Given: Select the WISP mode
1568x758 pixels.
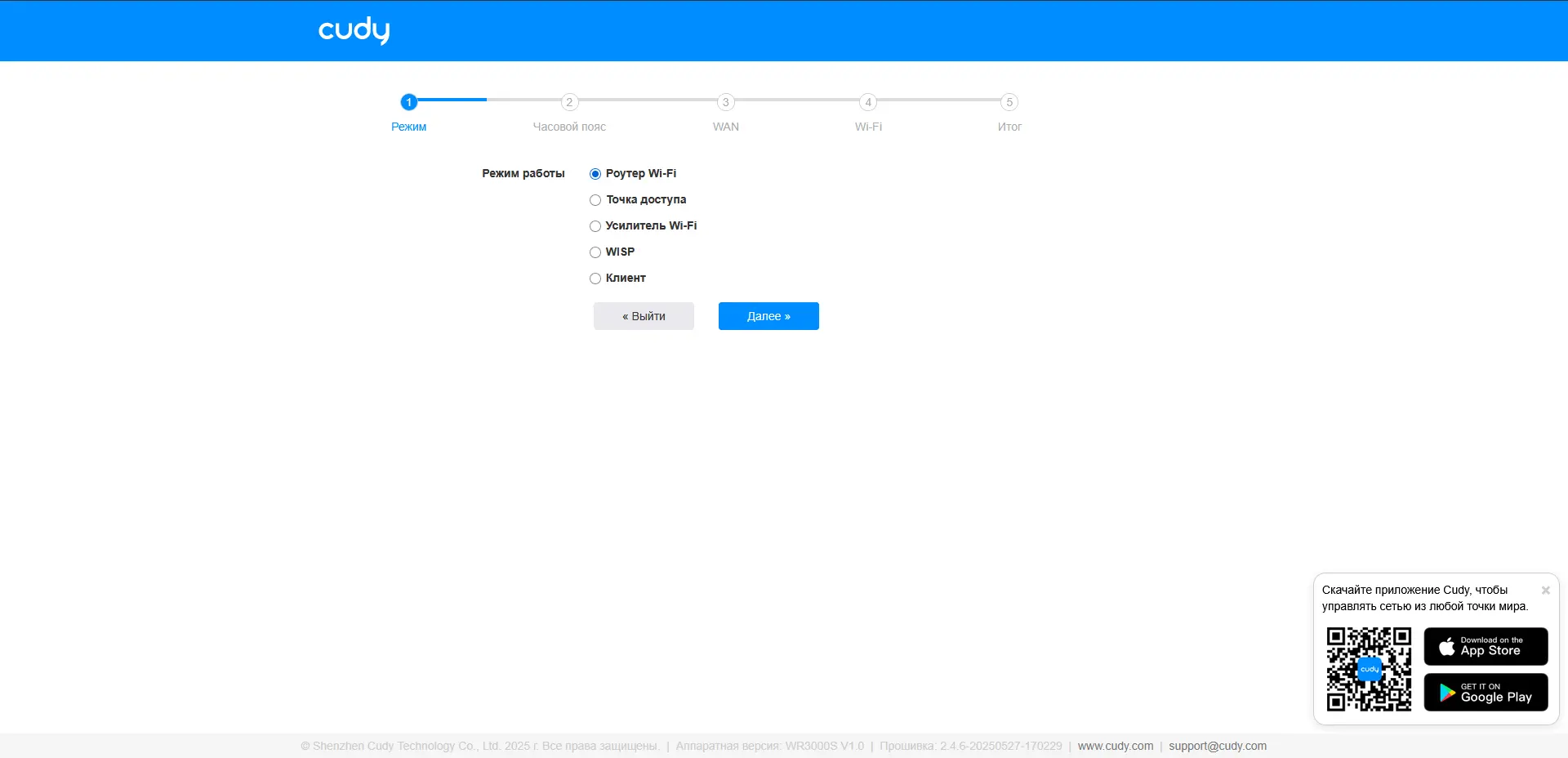Looking at the screenshot, I should click(x=595, y=252).
